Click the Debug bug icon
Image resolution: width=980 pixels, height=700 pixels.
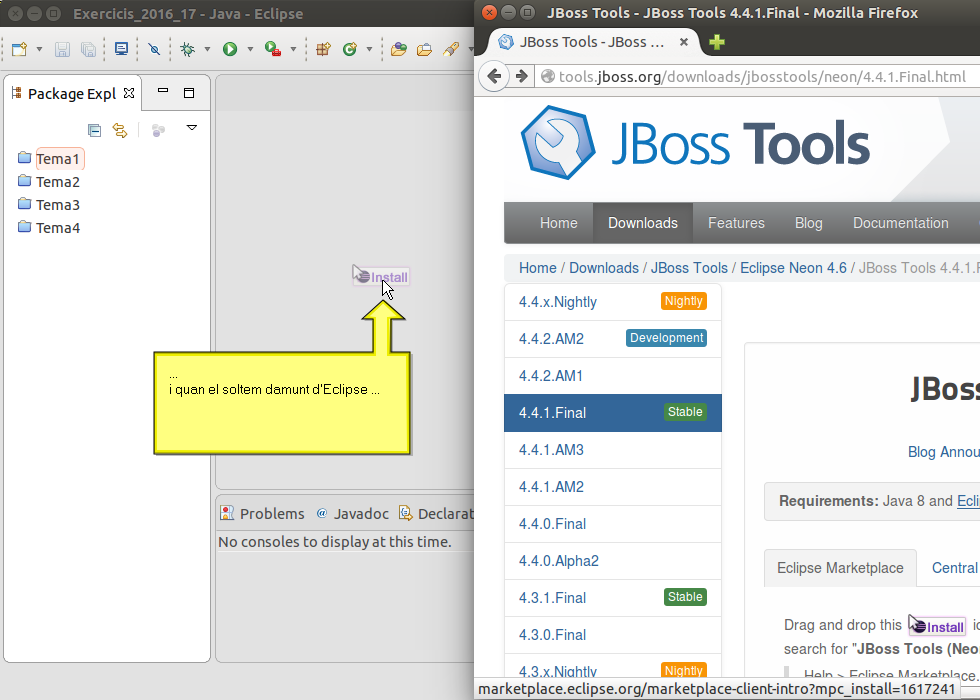coord(187,49)
